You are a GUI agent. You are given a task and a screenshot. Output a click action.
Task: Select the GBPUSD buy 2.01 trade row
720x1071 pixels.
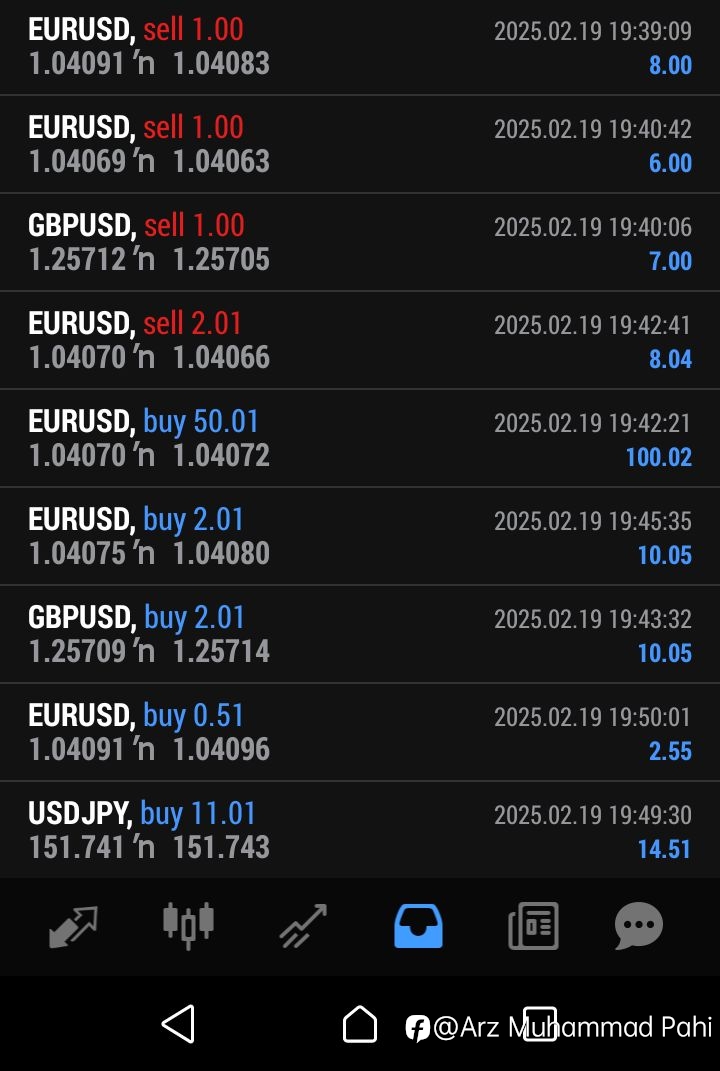[360, 635]
